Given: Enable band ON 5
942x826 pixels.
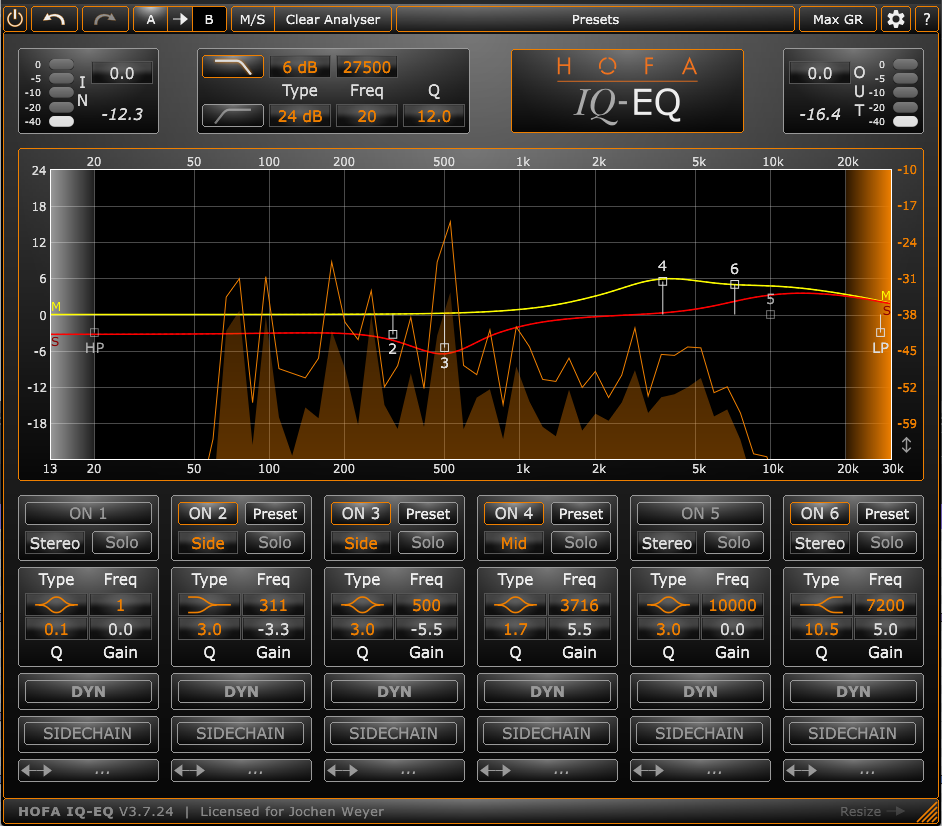Looking at the screenshot, I should click(700, 514).
